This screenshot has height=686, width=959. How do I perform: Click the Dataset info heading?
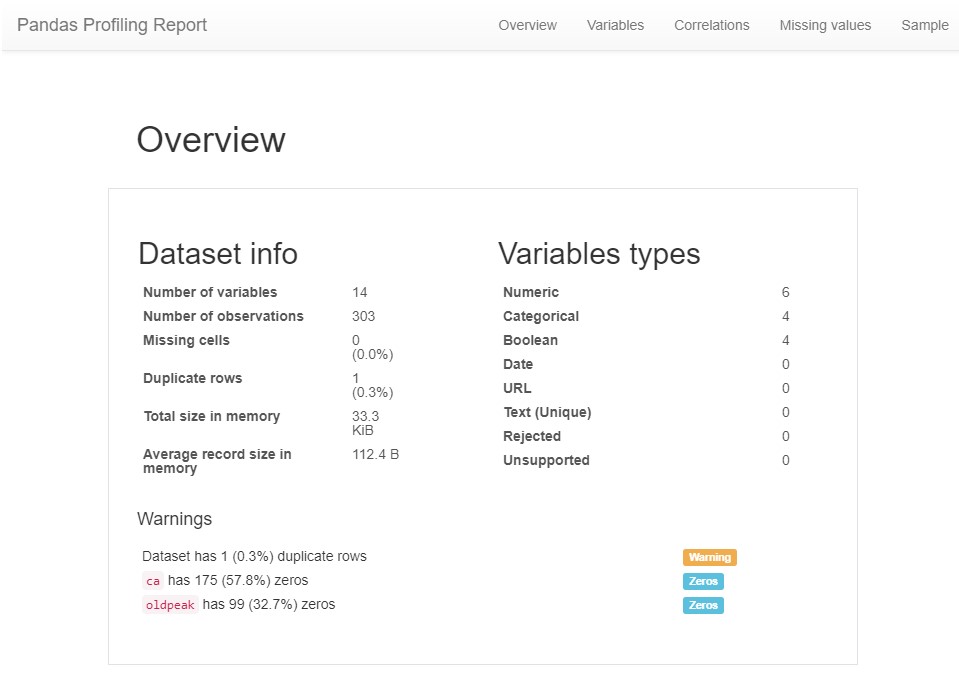(x=217, y=254)
